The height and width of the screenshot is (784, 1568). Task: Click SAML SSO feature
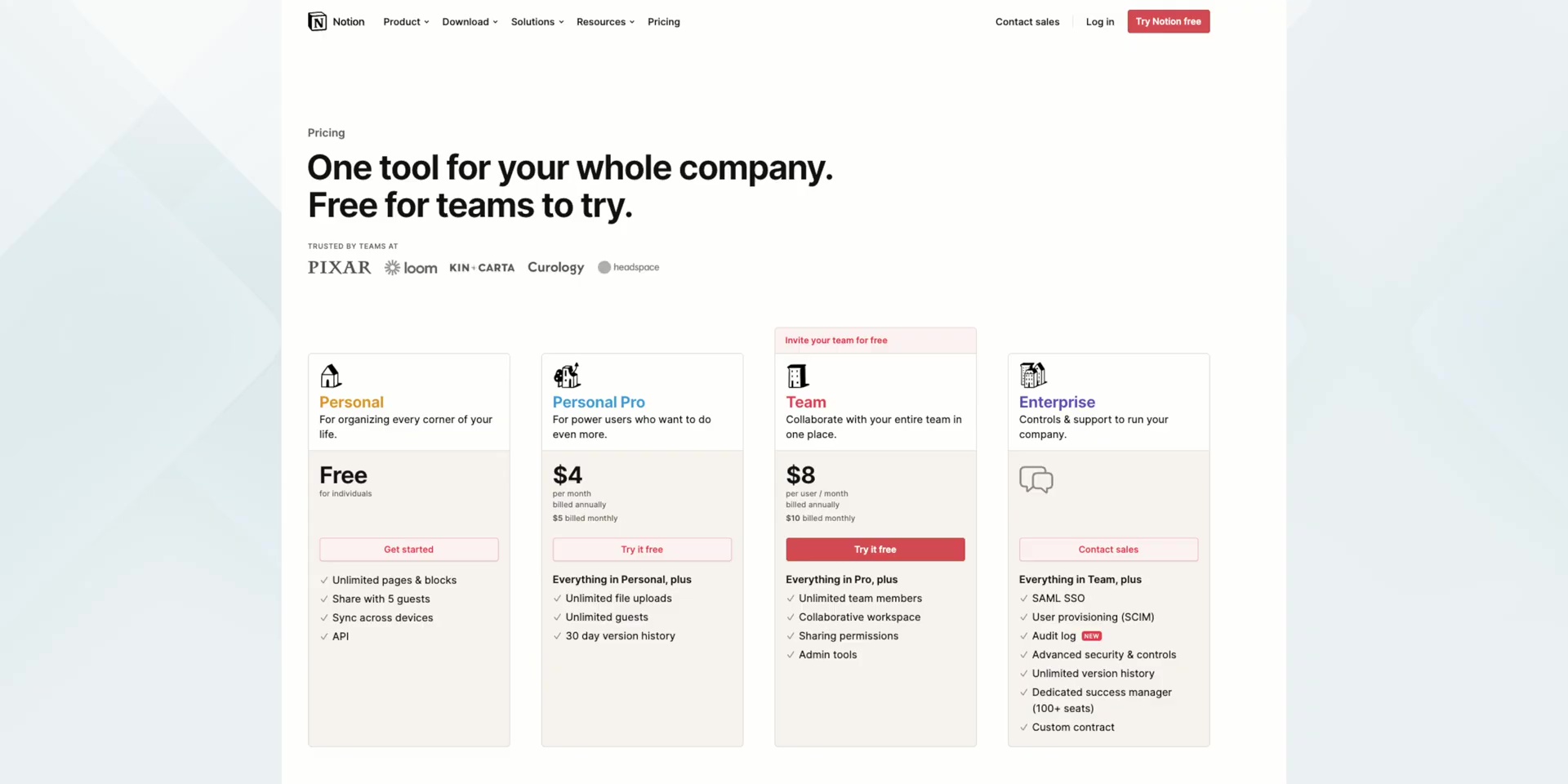[1058, 599]
